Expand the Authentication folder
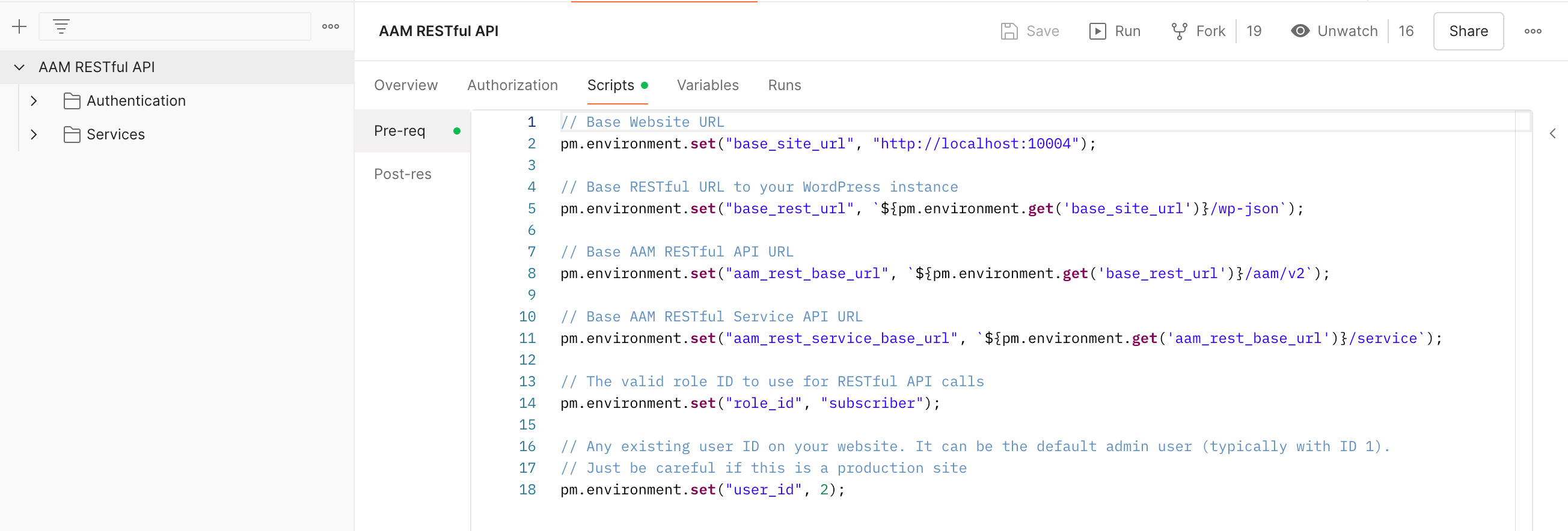1568x531 pixels. point(34,101)
